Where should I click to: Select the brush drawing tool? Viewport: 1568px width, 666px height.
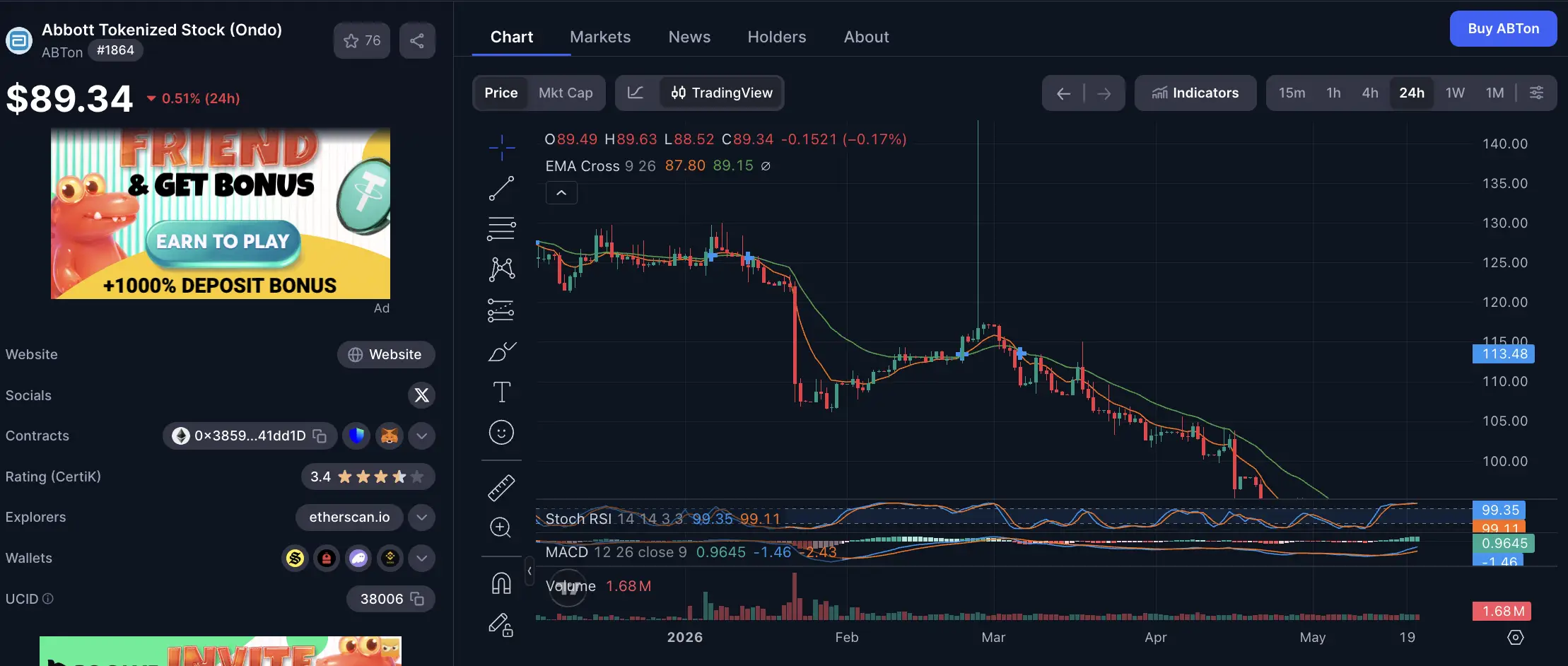(x=501, y=351)
